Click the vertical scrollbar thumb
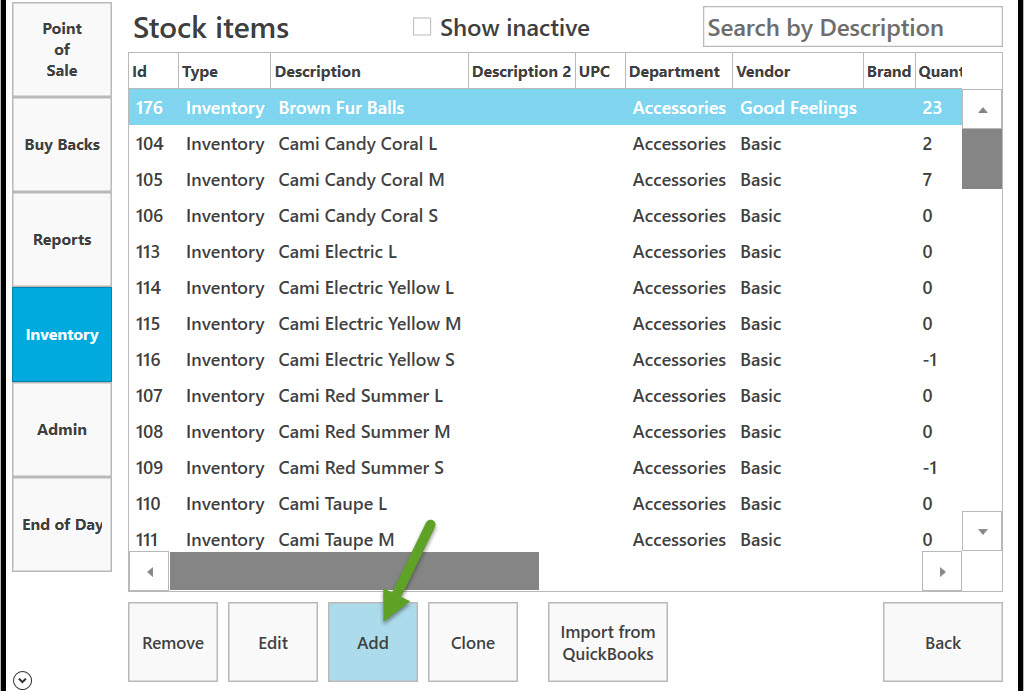The height and width of the screenshot is (691, 1024). (x=982, y=159)
